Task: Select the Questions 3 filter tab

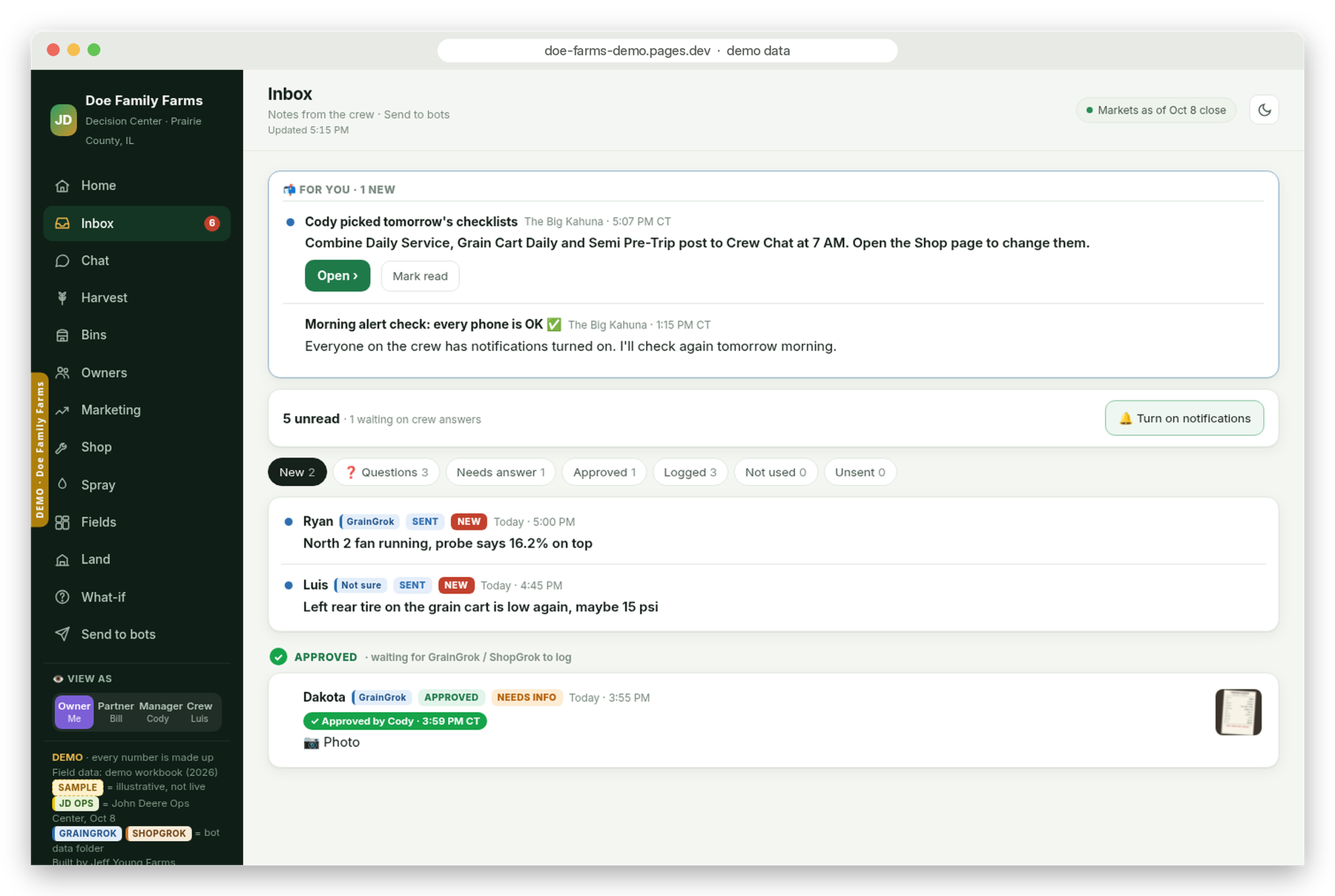Action: 386,472
